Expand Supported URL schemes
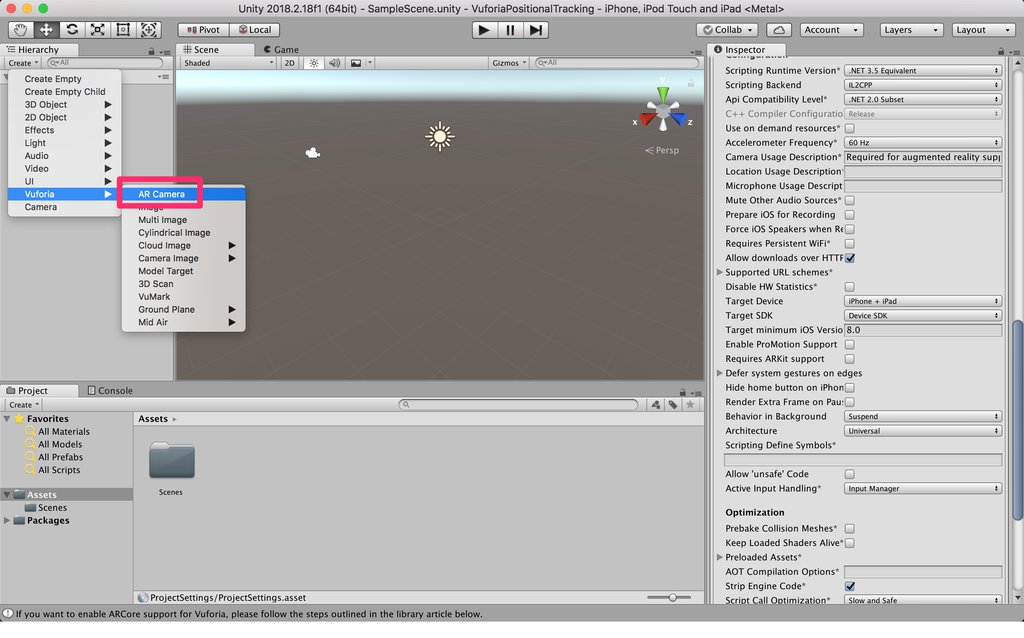The width and height of the screenshot is (1024, 638). (720, 272)
